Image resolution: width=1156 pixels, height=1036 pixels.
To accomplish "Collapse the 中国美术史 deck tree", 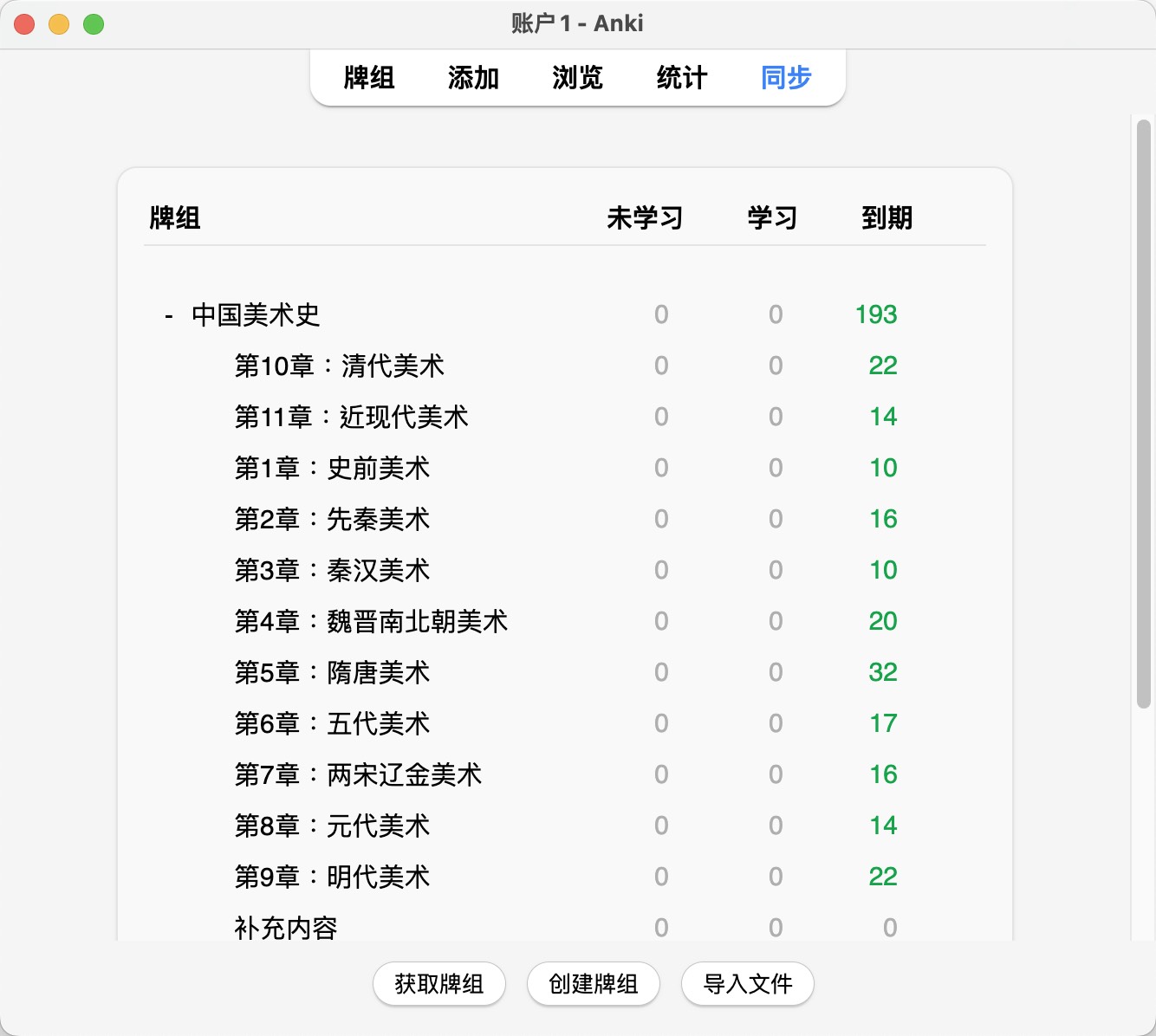I will point(168,315).
